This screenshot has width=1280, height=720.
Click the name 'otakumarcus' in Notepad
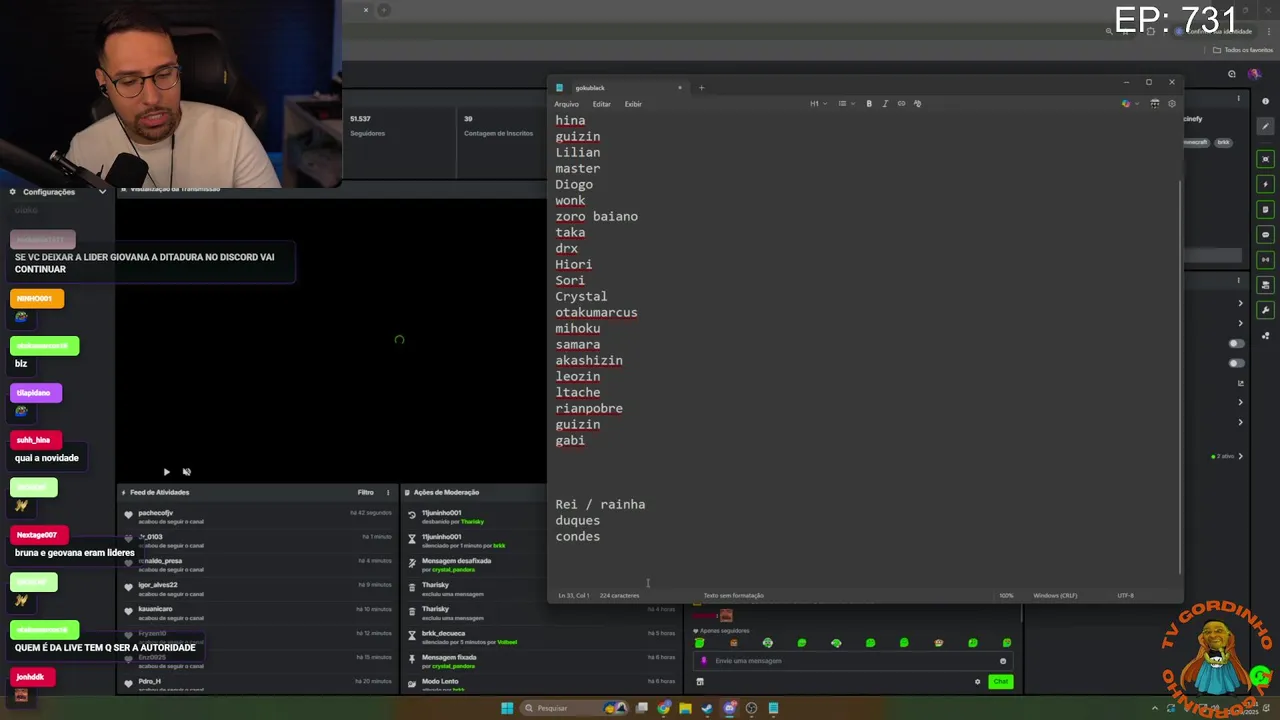coord(596,312)
